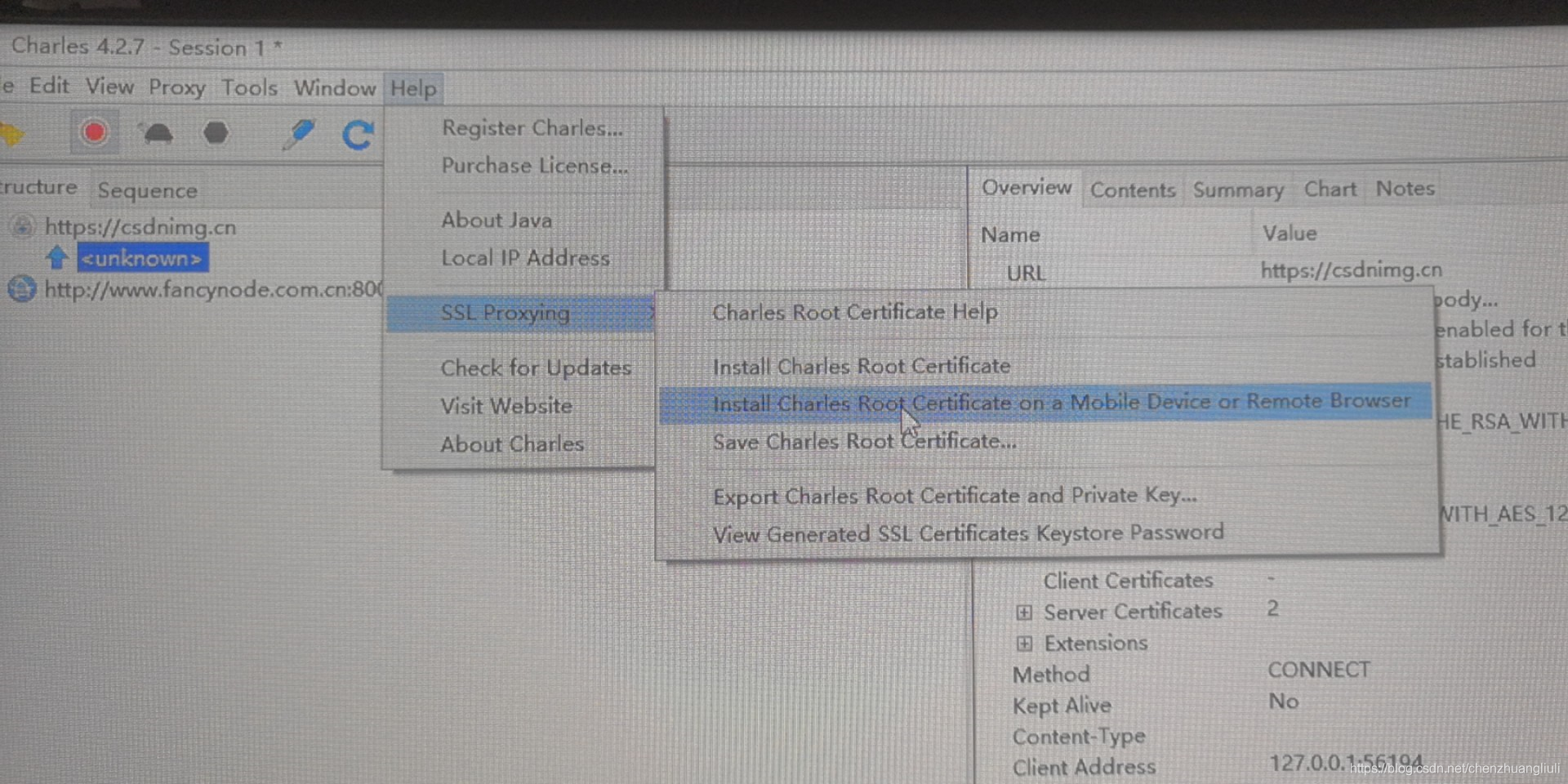This screenshot has height=784, width=1568.
Task: Click the Method row label
Action: [x=1051, y=675]
